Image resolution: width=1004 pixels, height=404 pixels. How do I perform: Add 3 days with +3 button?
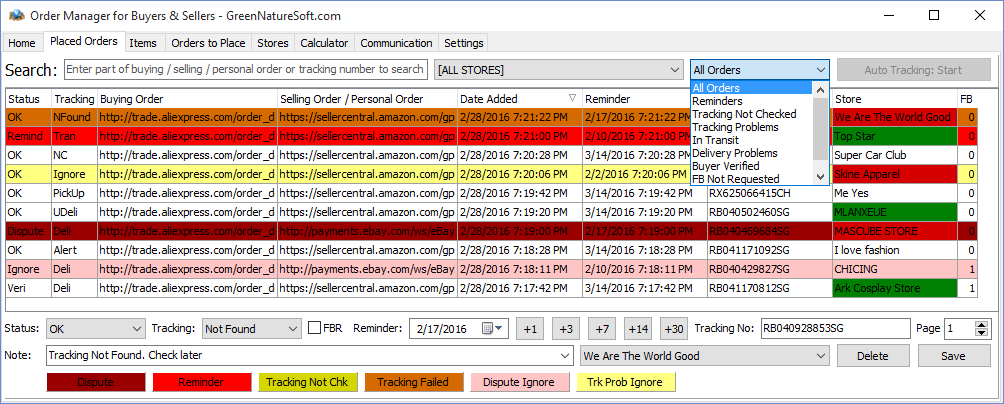tap(565, 329)
